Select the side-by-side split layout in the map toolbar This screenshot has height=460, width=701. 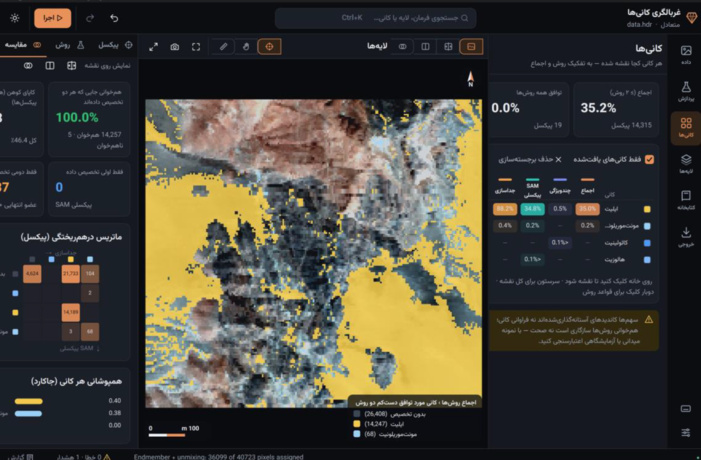click(x=425, y=46)
